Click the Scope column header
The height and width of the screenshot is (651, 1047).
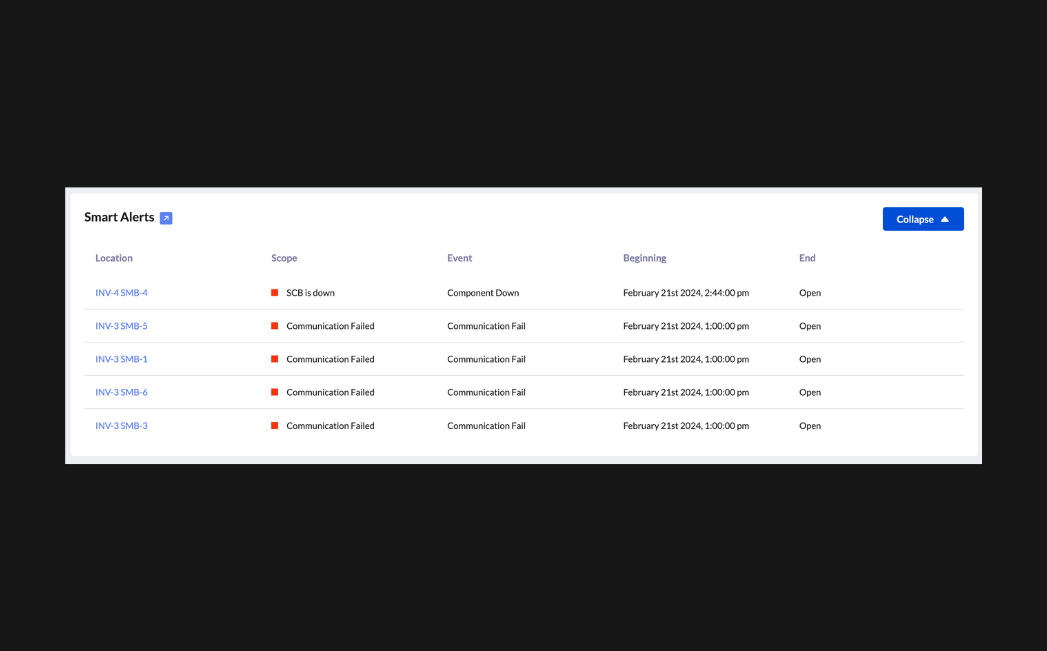[284, 258]
